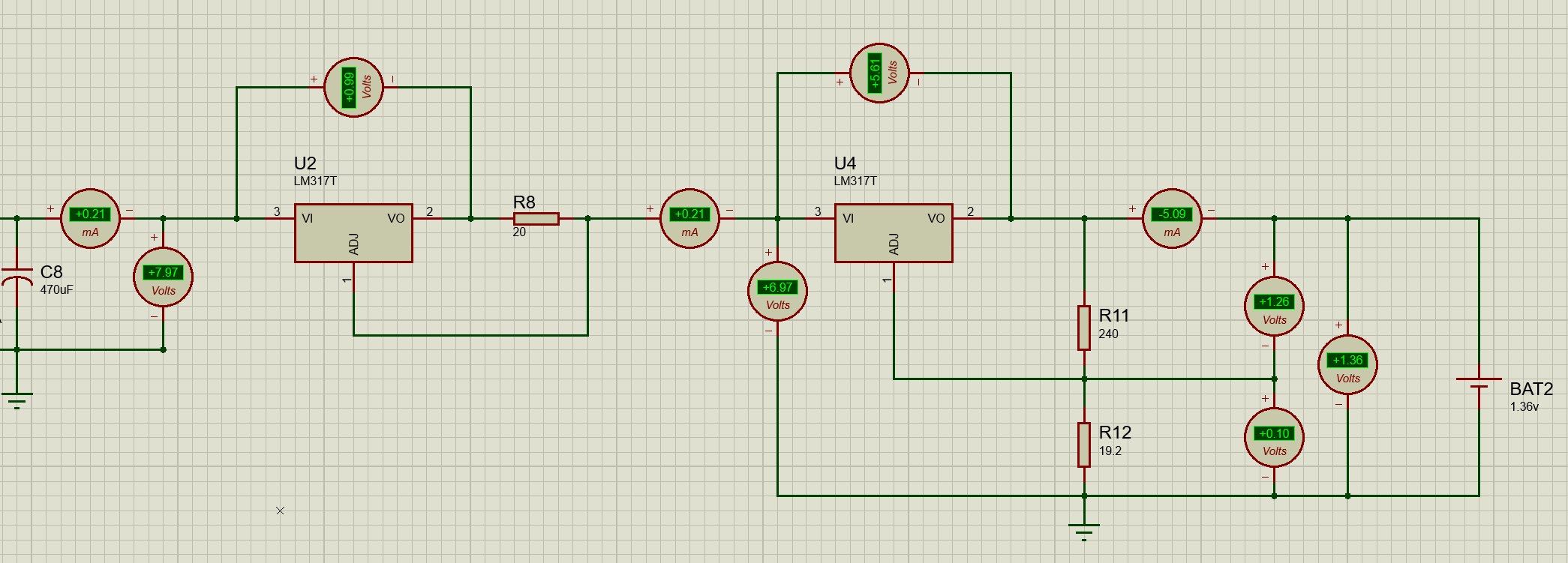
Task: Select the ammeter reading -5.09 mA
Action: tap(1172, 219)
